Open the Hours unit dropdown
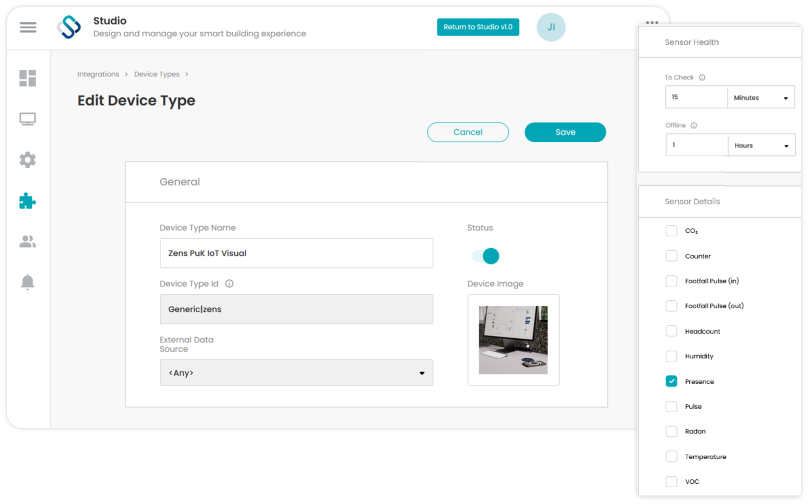Image resolution: width=808 pixels, height=504 pixels. 762,145
